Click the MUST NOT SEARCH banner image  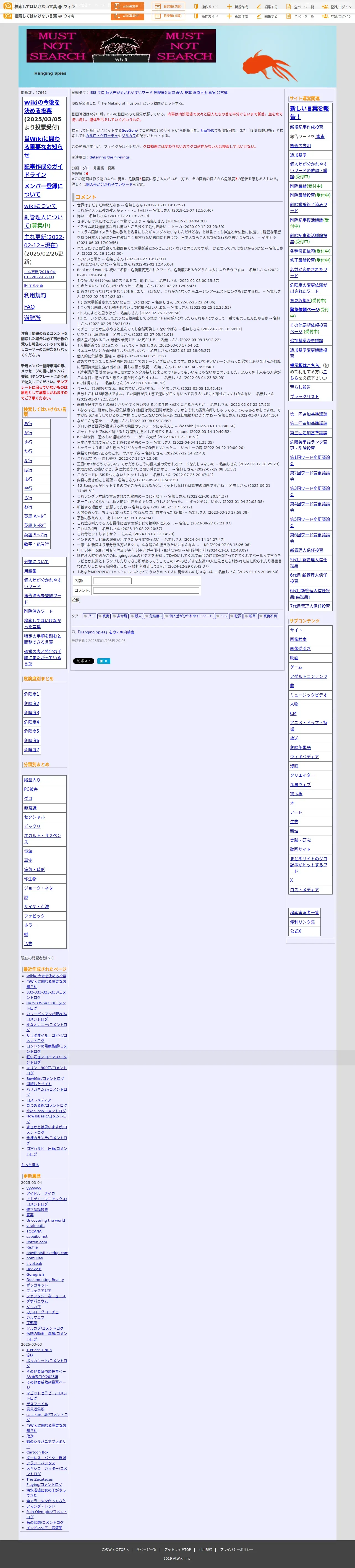click(x=121, y=46)
